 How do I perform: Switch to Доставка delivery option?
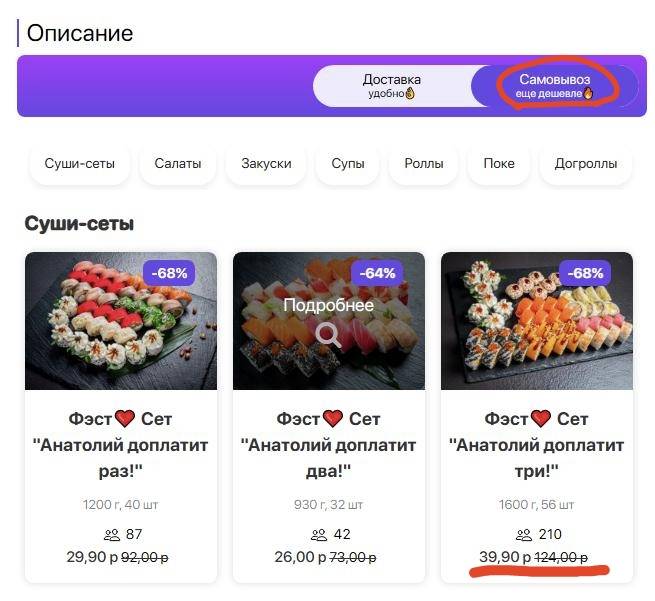tap(391, 86)
